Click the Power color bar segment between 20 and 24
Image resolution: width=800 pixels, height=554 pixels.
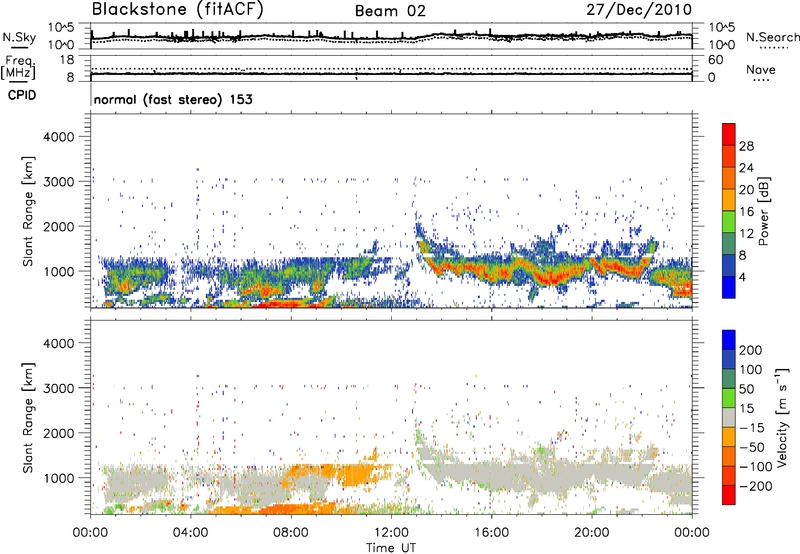point(729,178)
